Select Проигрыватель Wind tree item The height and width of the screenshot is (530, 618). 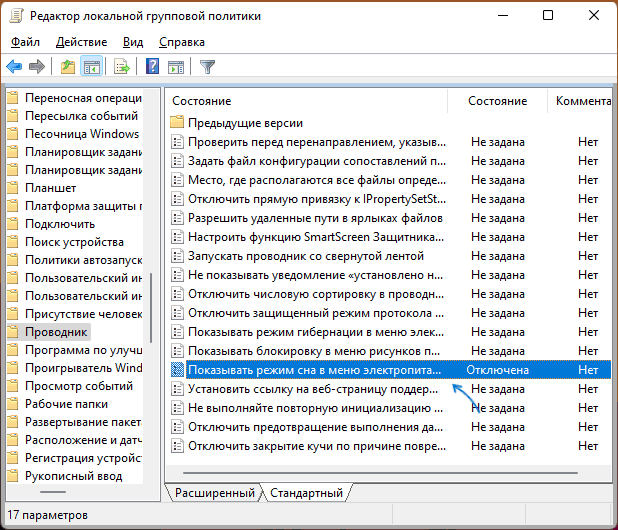coord(84,368)
